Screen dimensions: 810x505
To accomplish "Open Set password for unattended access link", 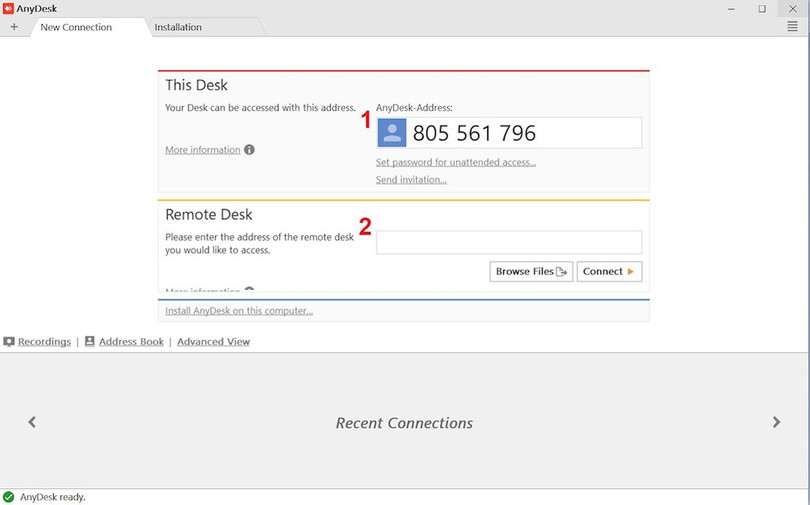I will 456,162.
